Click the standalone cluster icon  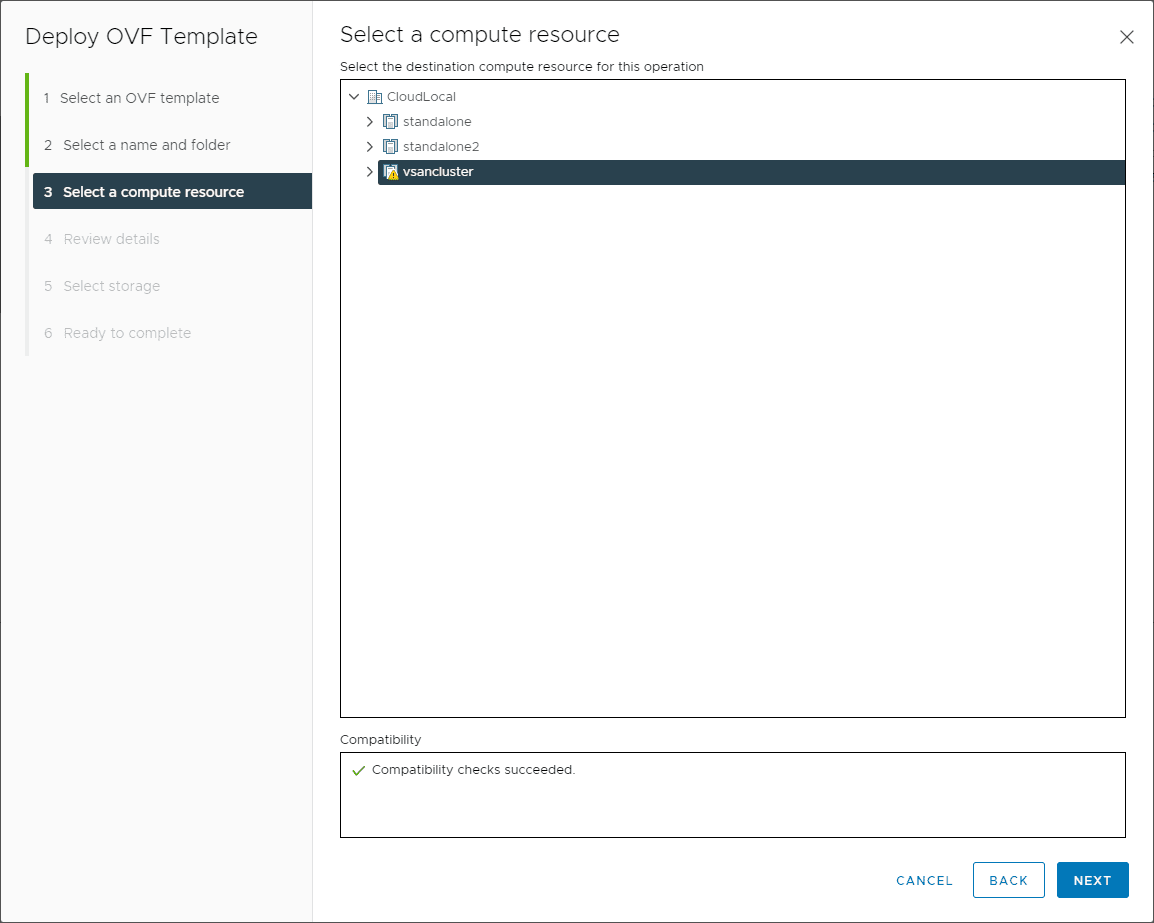click(391, 122)
